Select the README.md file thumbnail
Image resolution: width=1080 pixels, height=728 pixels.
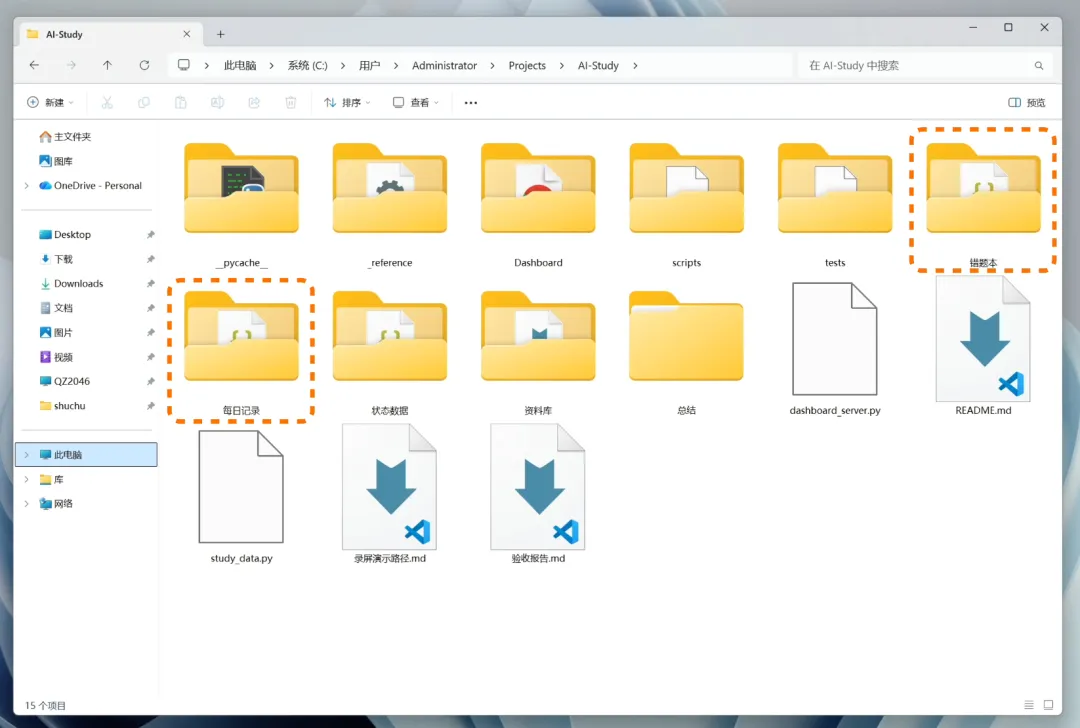click(x=984, y=338)
